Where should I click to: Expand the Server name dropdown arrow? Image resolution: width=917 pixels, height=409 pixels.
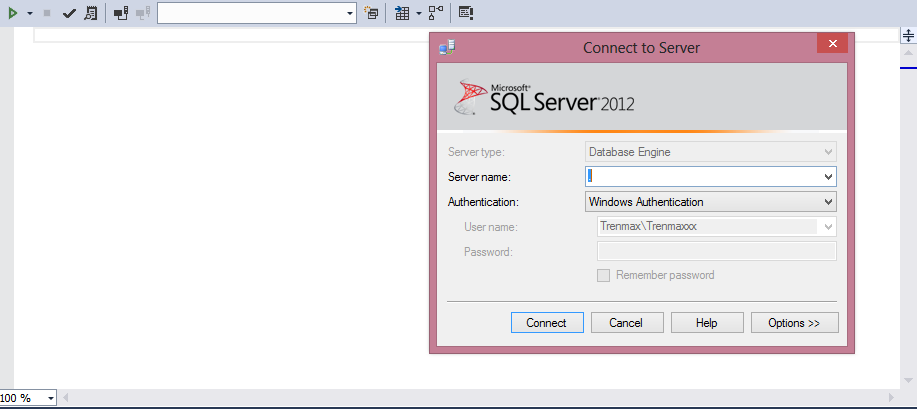(829, 176)
